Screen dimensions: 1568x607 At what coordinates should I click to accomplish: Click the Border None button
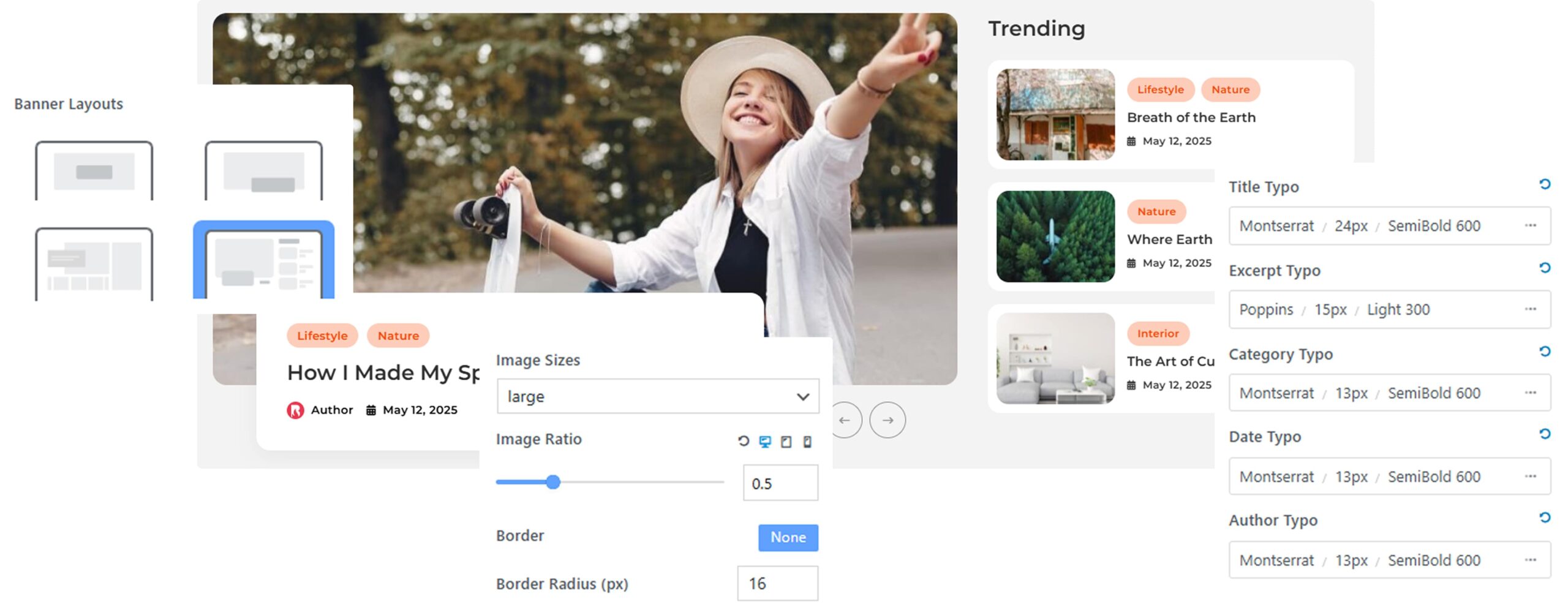788,537
